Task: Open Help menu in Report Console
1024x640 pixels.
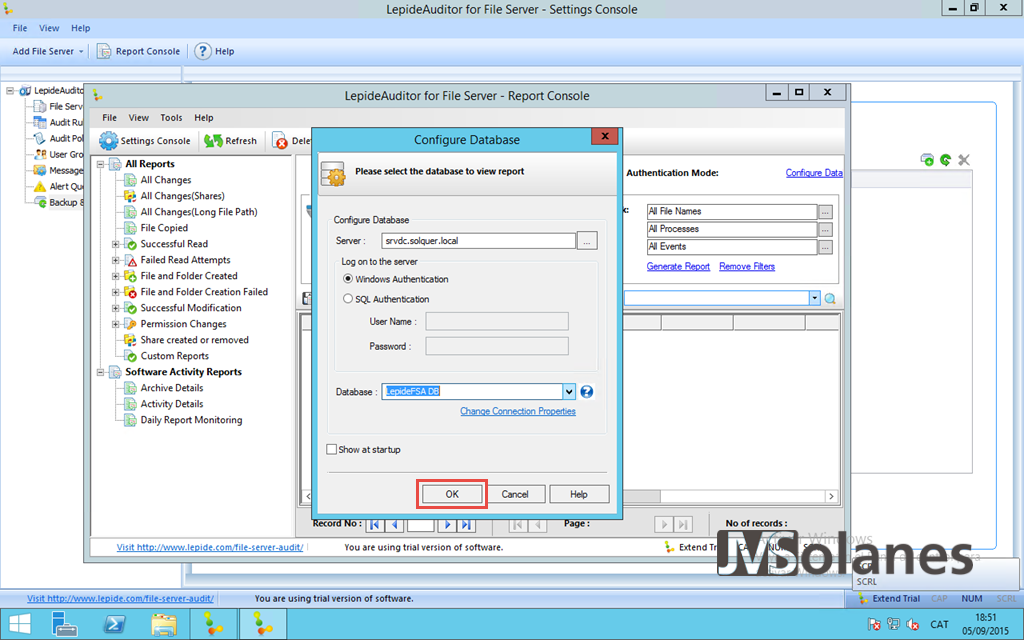Action: coord(204,118)
